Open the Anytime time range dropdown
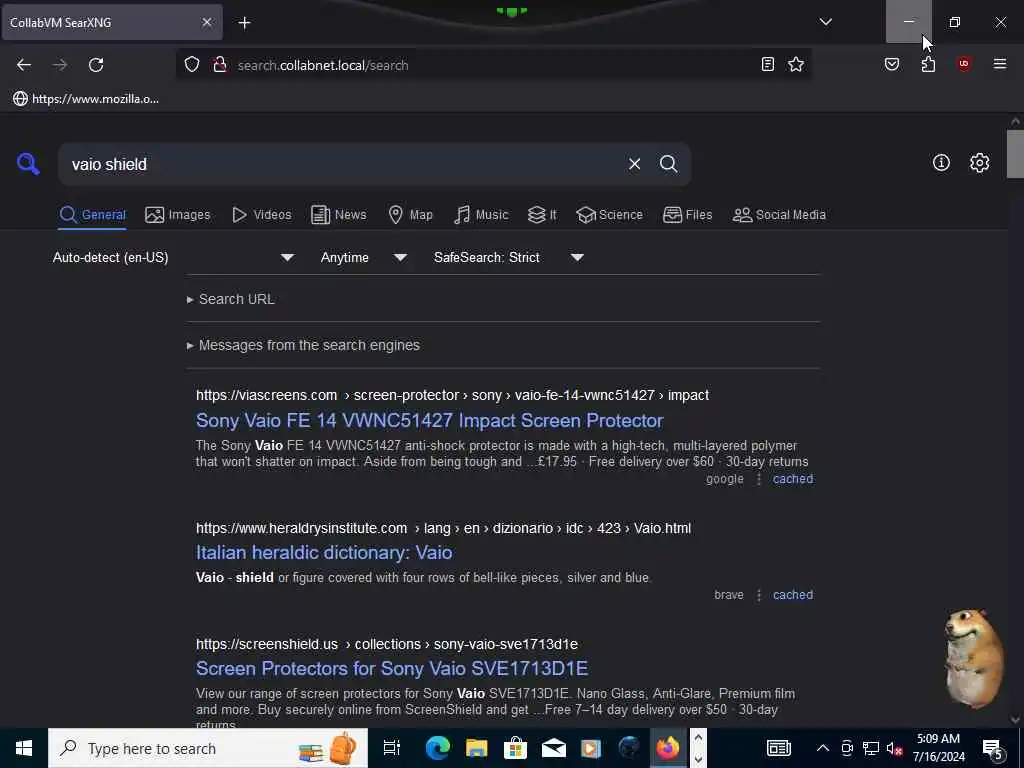 tap(364, 257)
